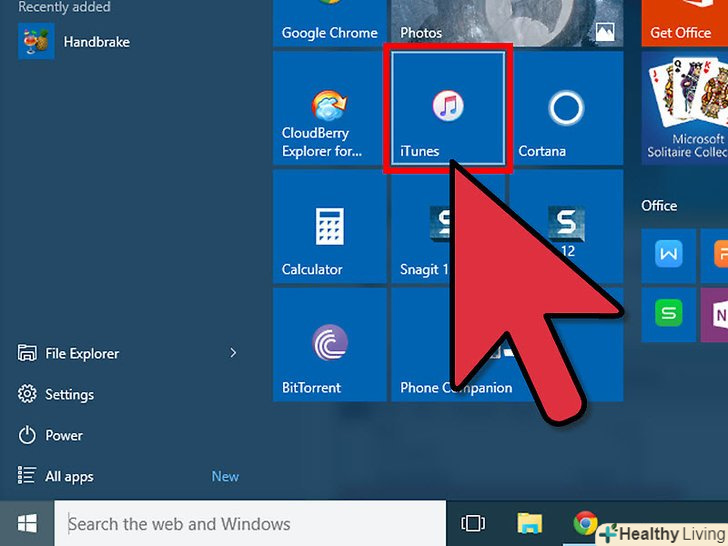Launch Handbrake from Recently added
The width and height of the screenshot is (728, 546).
(74, 42)
